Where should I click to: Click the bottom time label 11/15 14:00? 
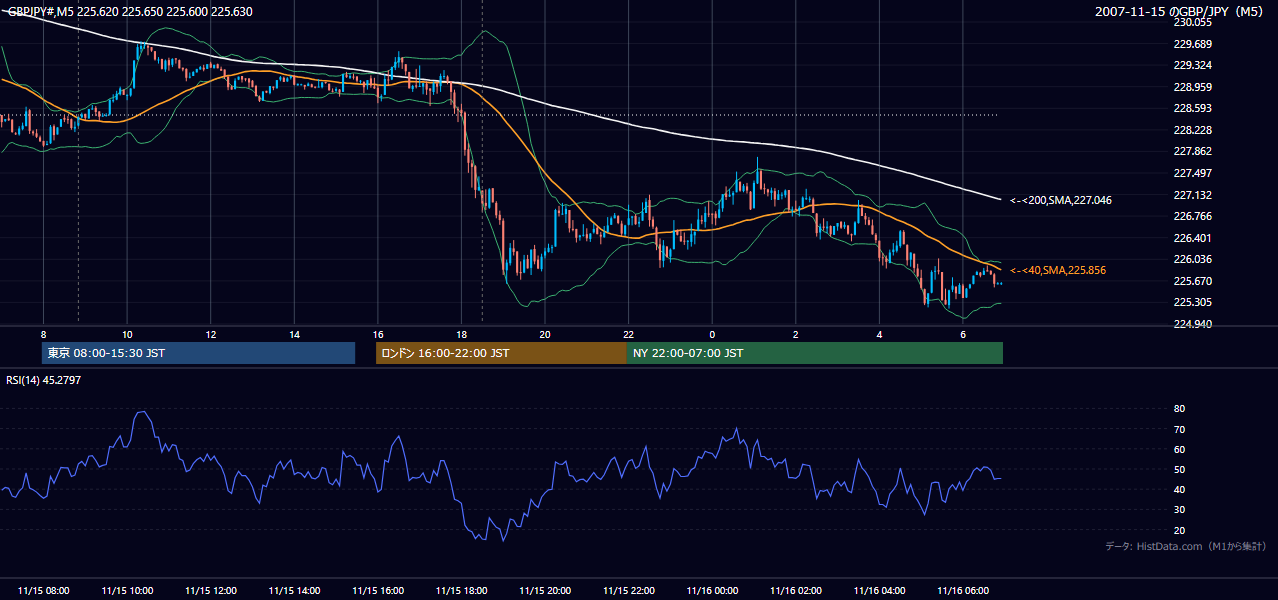click(295, 591)
